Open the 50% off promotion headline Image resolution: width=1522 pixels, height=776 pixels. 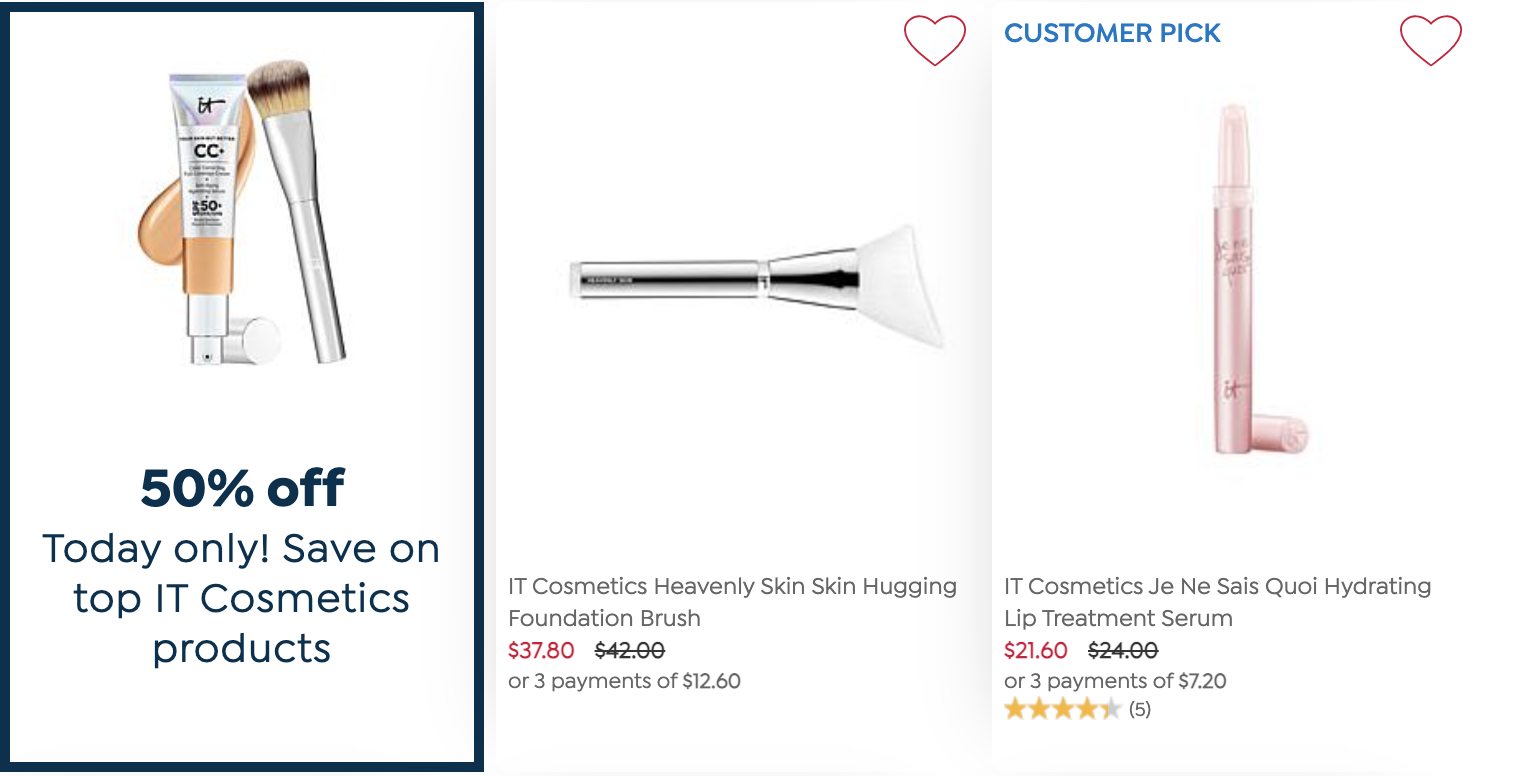(x=242, y=488)
